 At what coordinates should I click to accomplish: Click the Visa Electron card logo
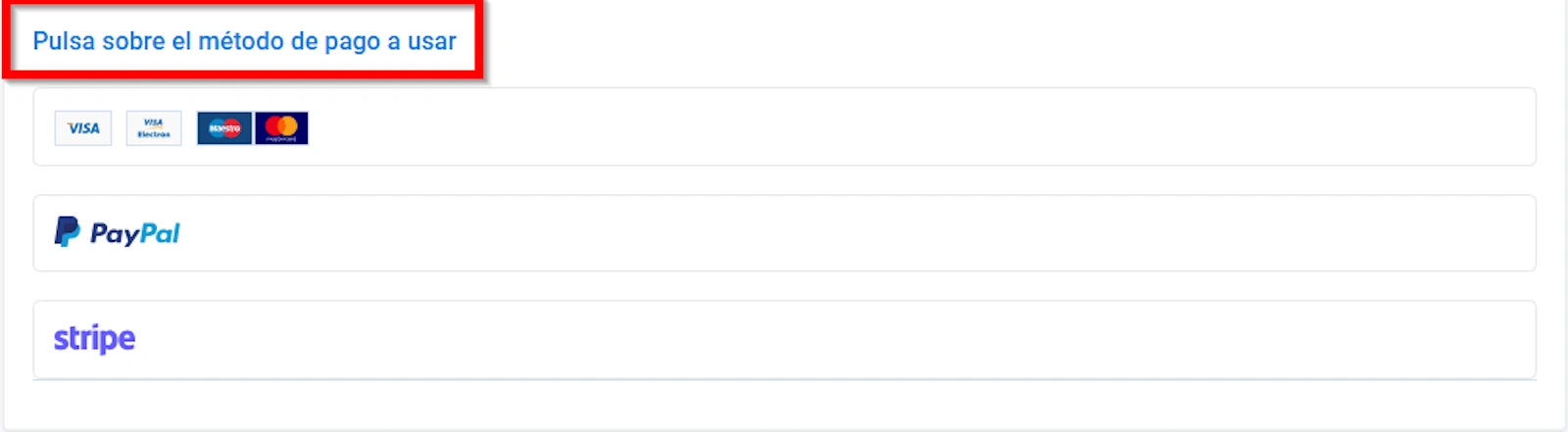click(x=154, y=128)
